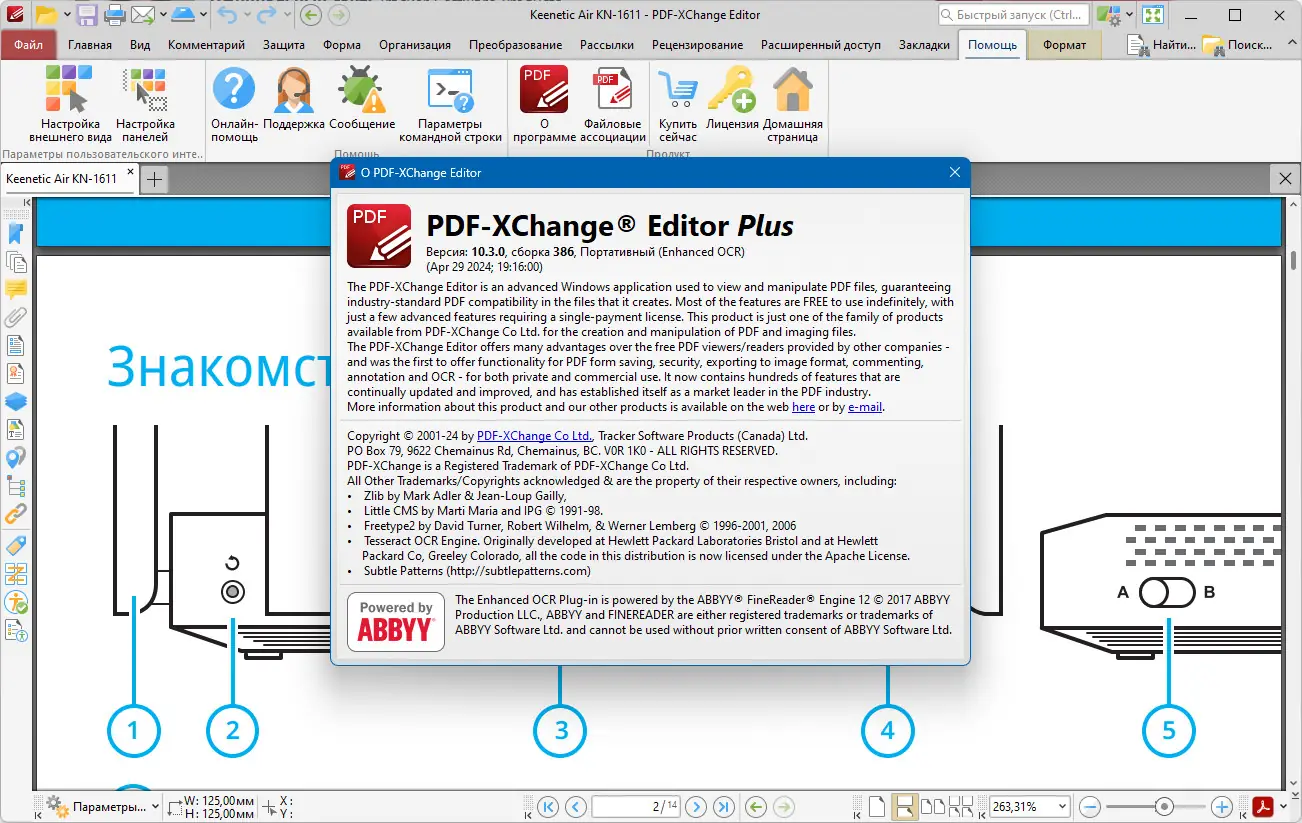This screenshot has height=823, width=1302.
Task: Switch to two-page view layout
Action: point(934,806)
